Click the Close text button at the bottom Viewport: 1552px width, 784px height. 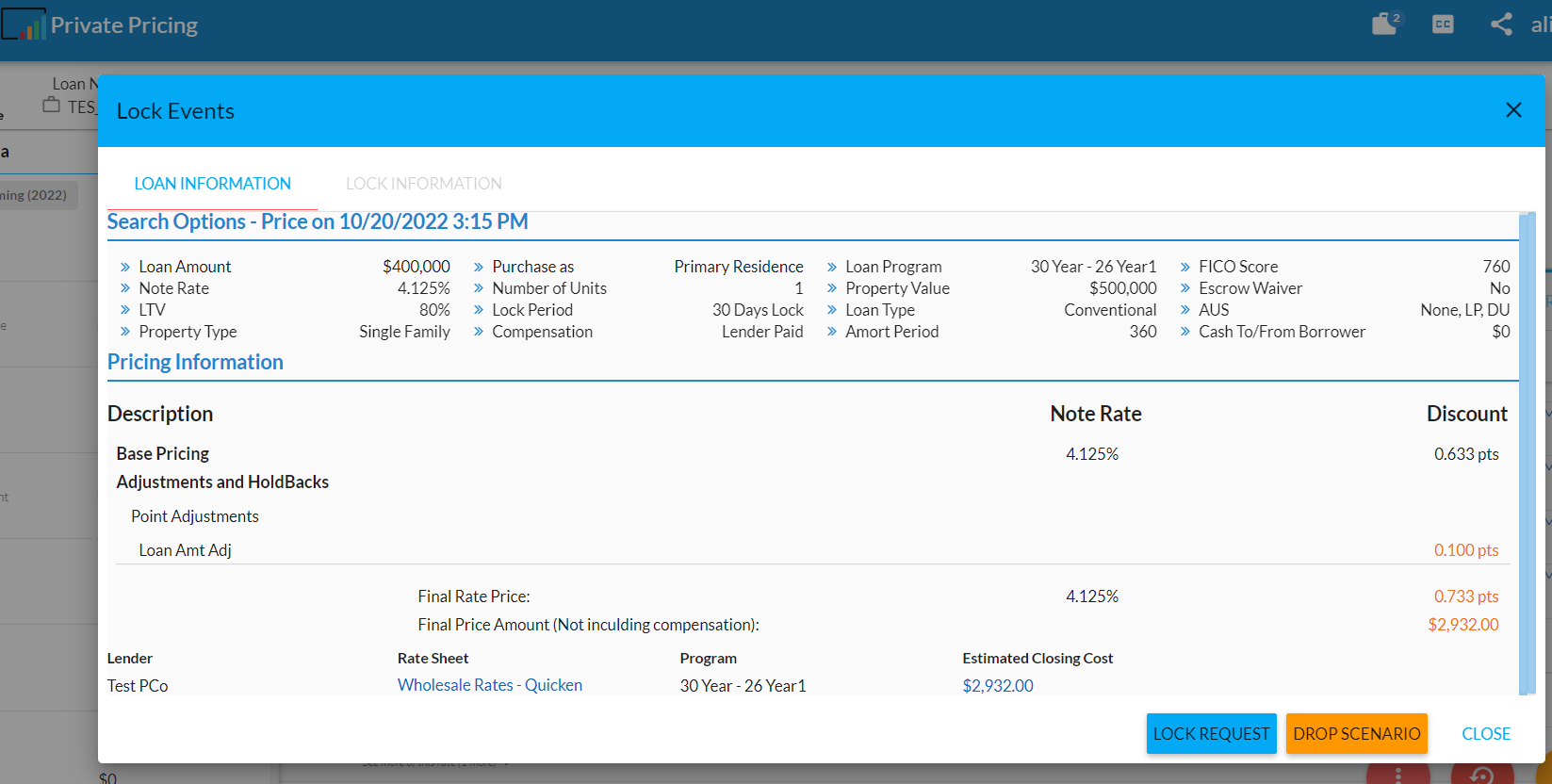[x=1485, y=734]
